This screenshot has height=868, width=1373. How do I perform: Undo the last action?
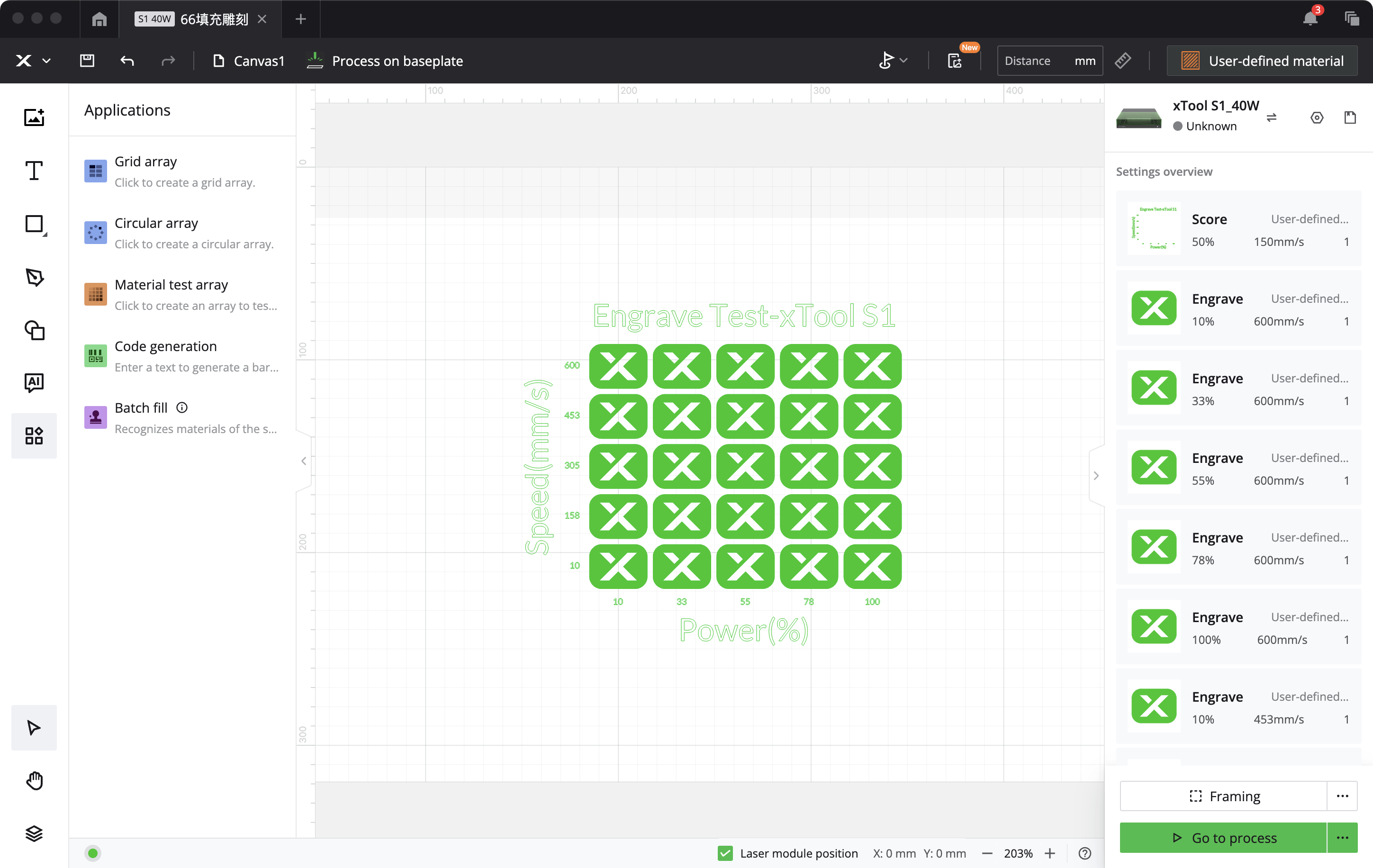pos(127,61)
